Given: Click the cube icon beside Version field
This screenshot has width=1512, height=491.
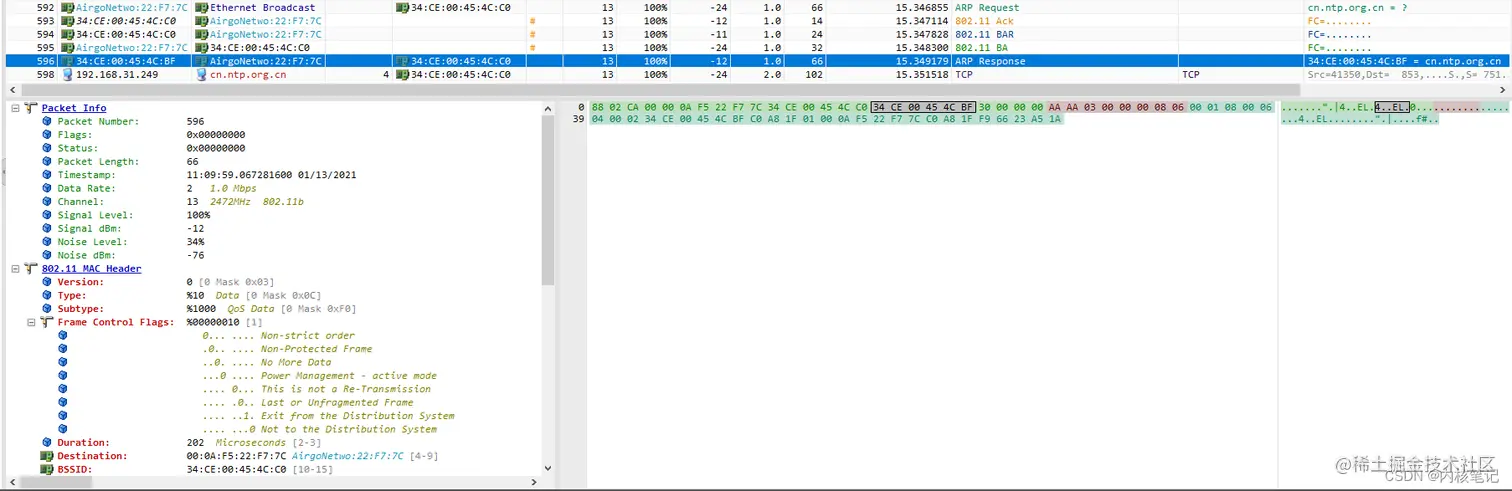Looking at the screenshot, I should point(47,282).
